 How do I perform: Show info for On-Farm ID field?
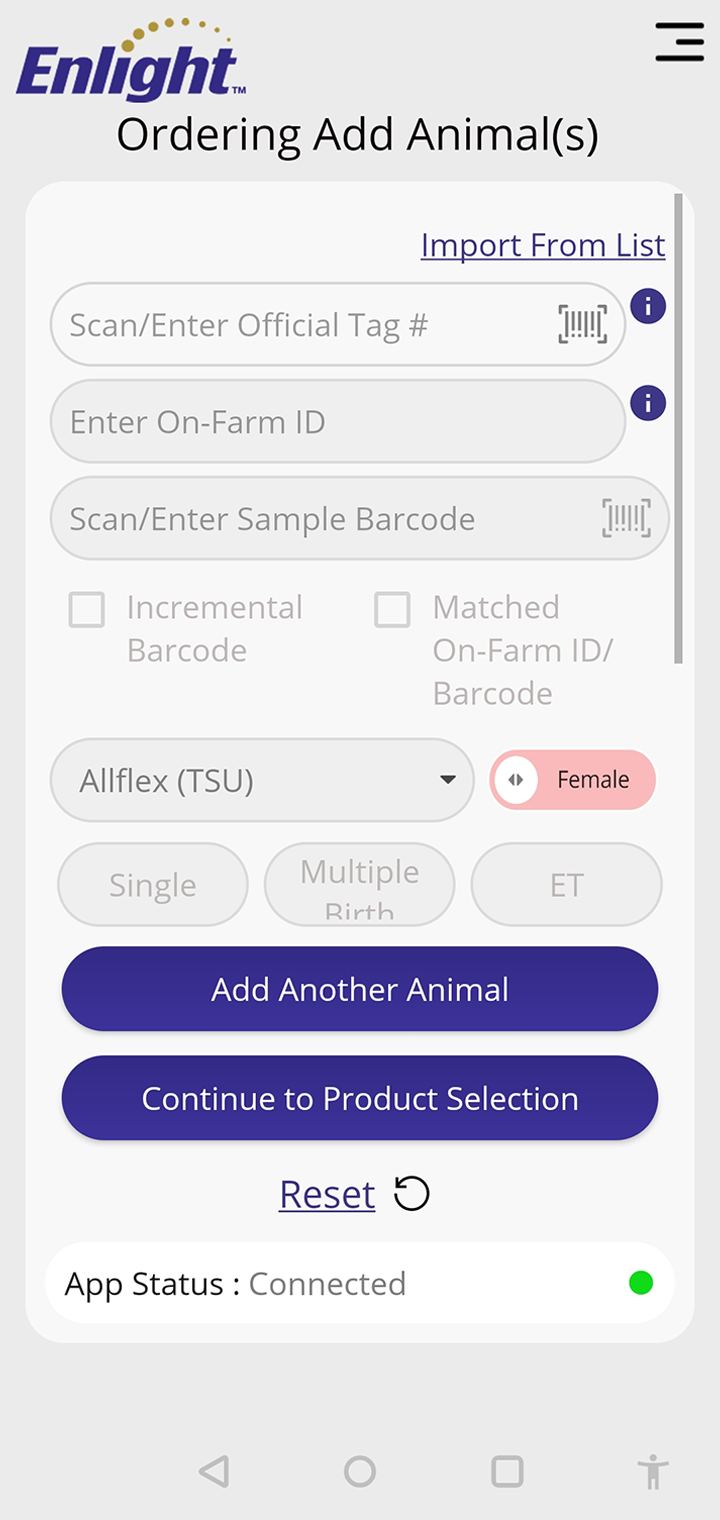(648, 403)
